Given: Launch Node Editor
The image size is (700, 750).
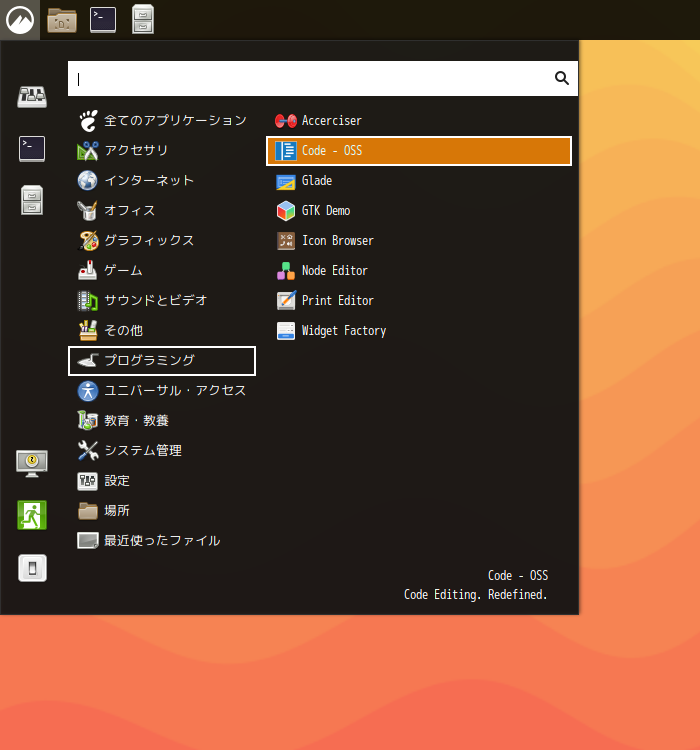Looking at the screenshot, I should (419, 271).
